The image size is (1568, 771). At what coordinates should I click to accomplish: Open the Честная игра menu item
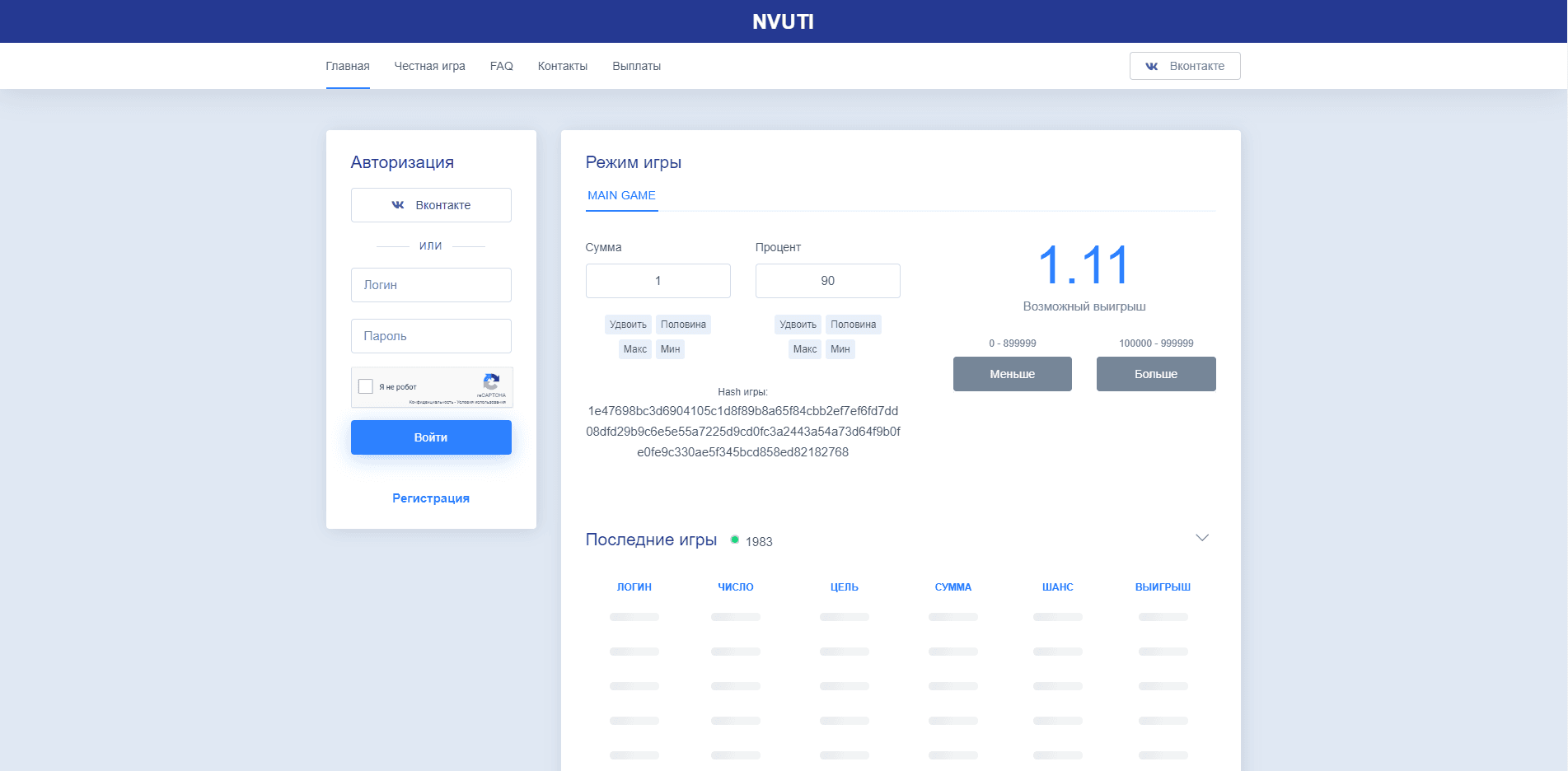429,66
